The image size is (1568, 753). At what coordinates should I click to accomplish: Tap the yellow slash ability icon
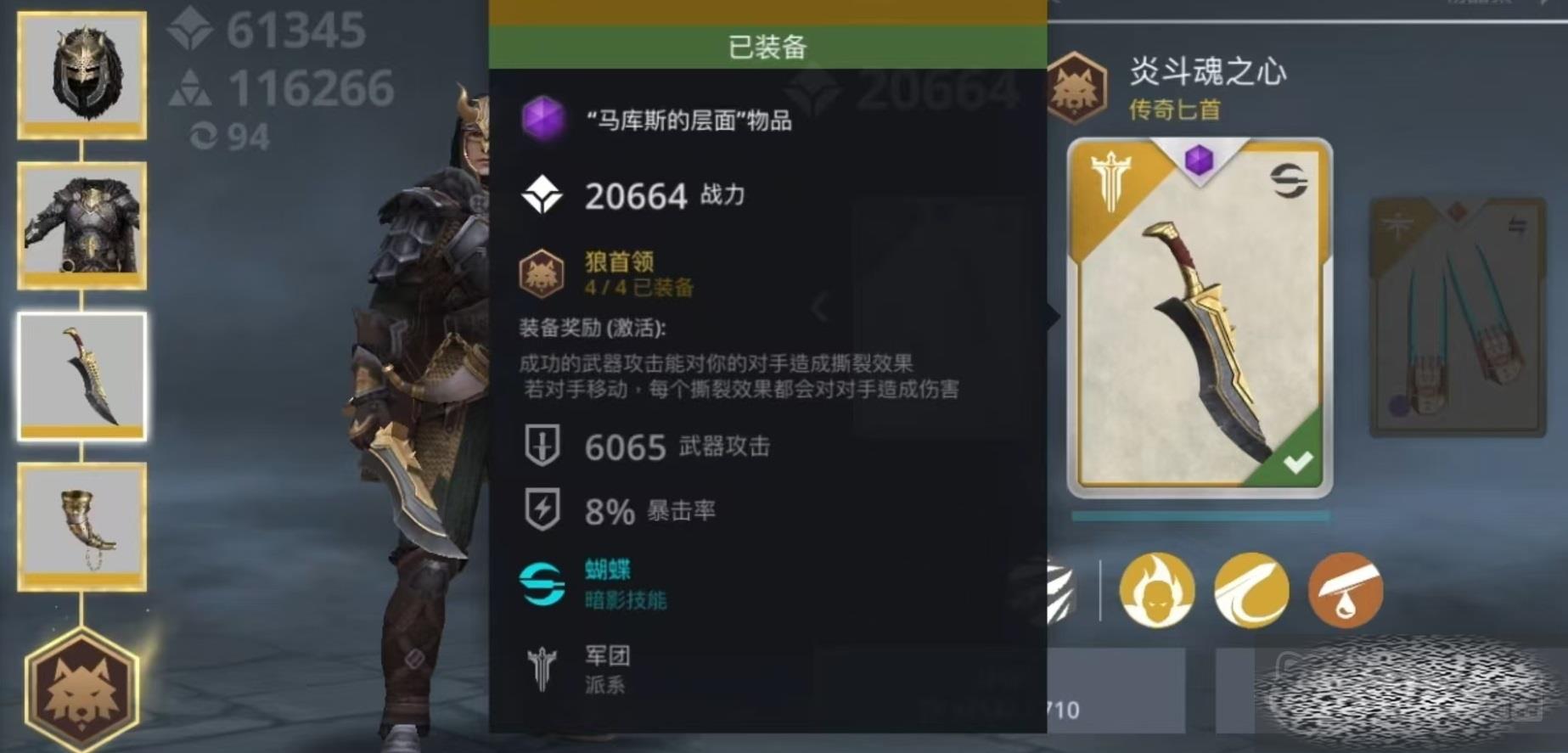click(x=1251, y=590)
